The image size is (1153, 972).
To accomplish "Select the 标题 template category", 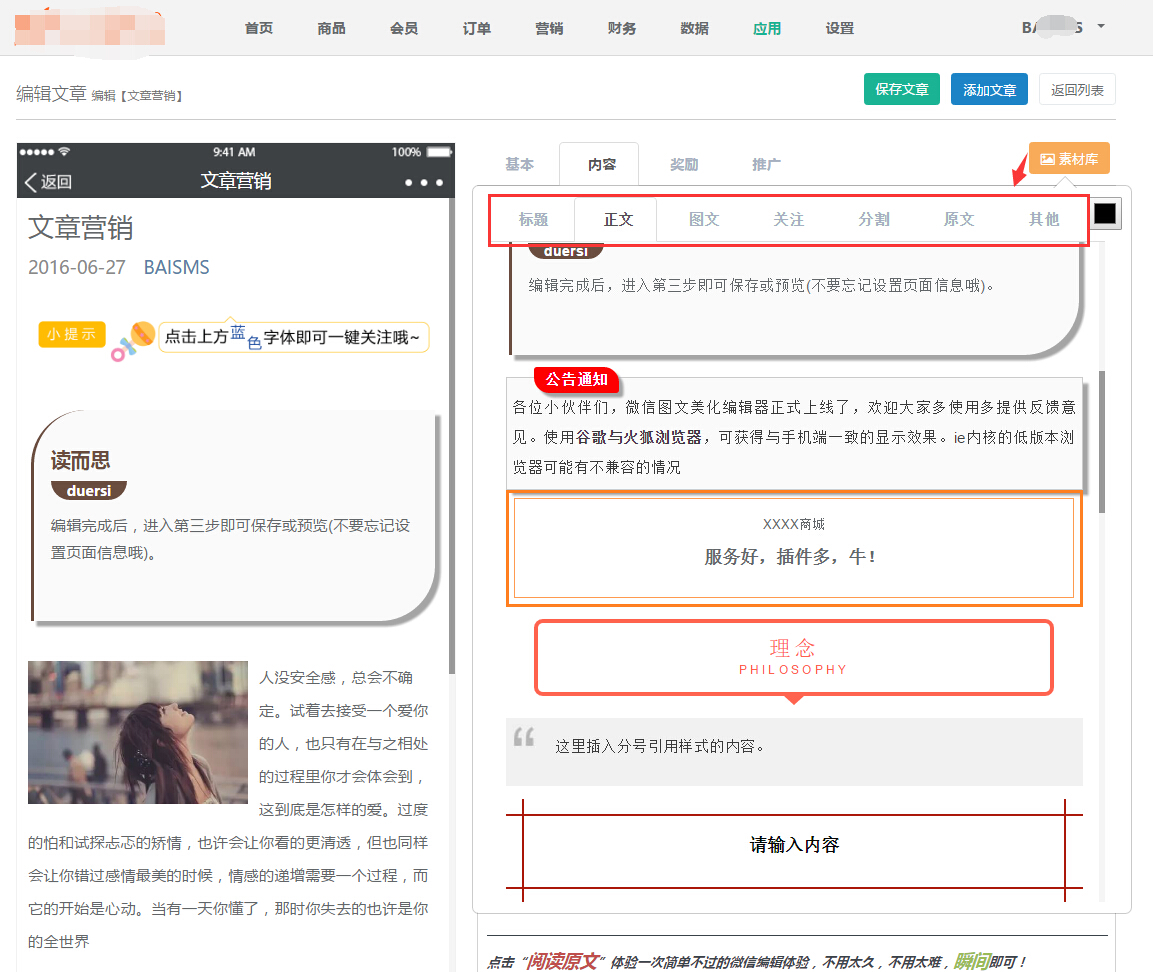I will (x=533, y=220).
